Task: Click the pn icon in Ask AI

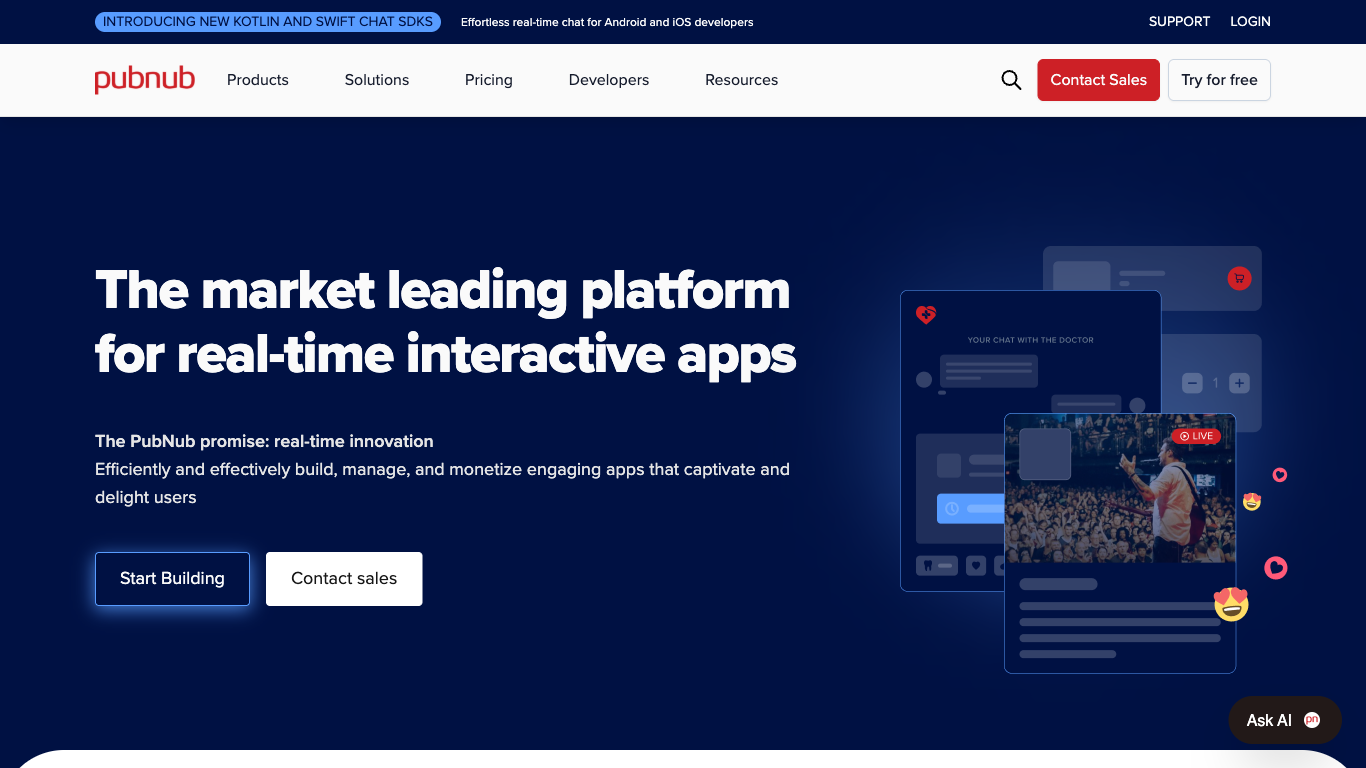Action: click(1312, 720)
